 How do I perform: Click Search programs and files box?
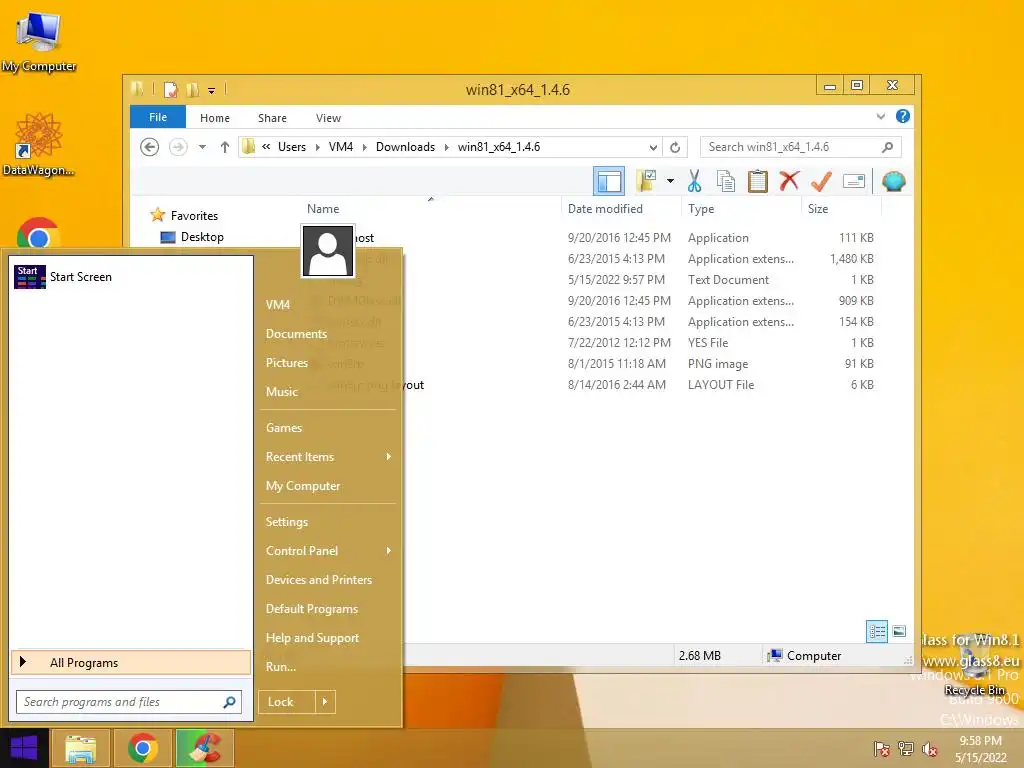(129, 702)
